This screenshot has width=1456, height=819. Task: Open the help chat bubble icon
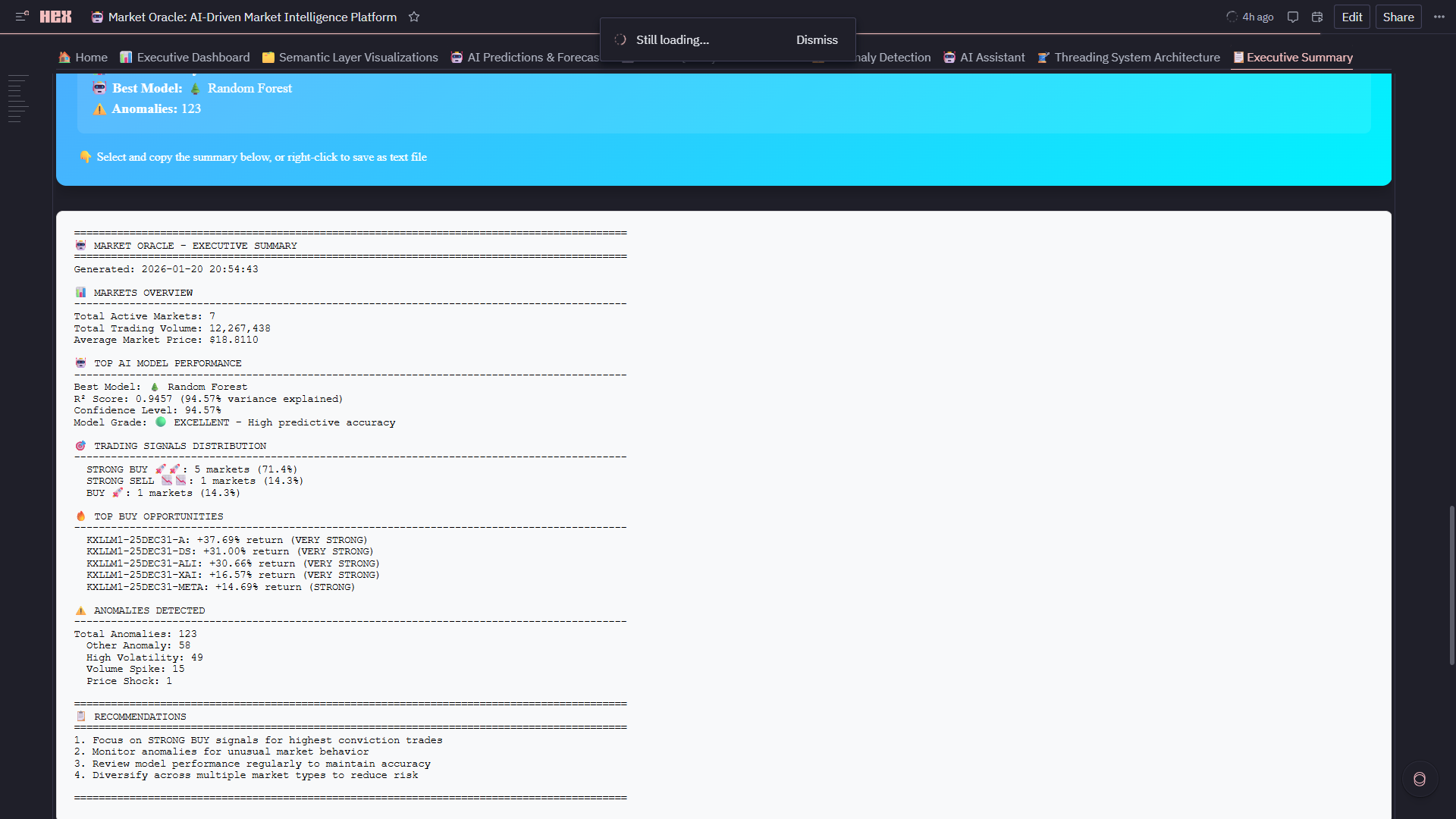(x=1420, y=779)
